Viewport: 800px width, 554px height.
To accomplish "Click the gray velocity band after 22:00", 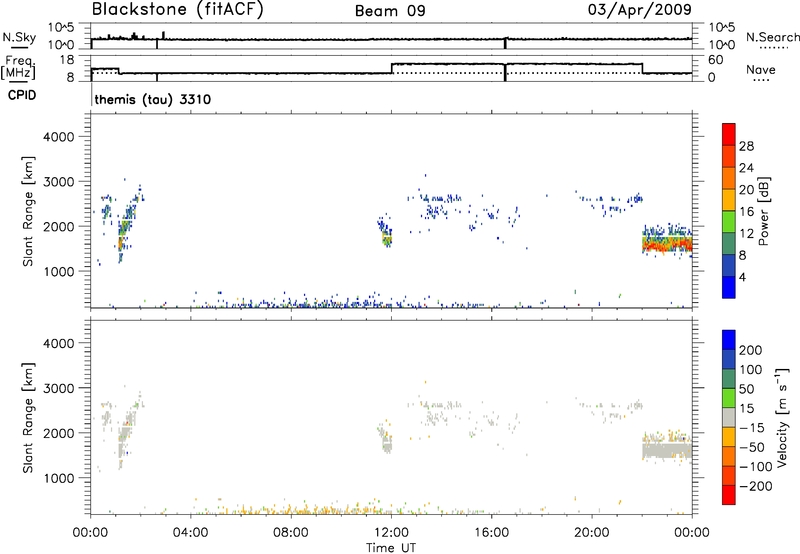I will 667,450.
